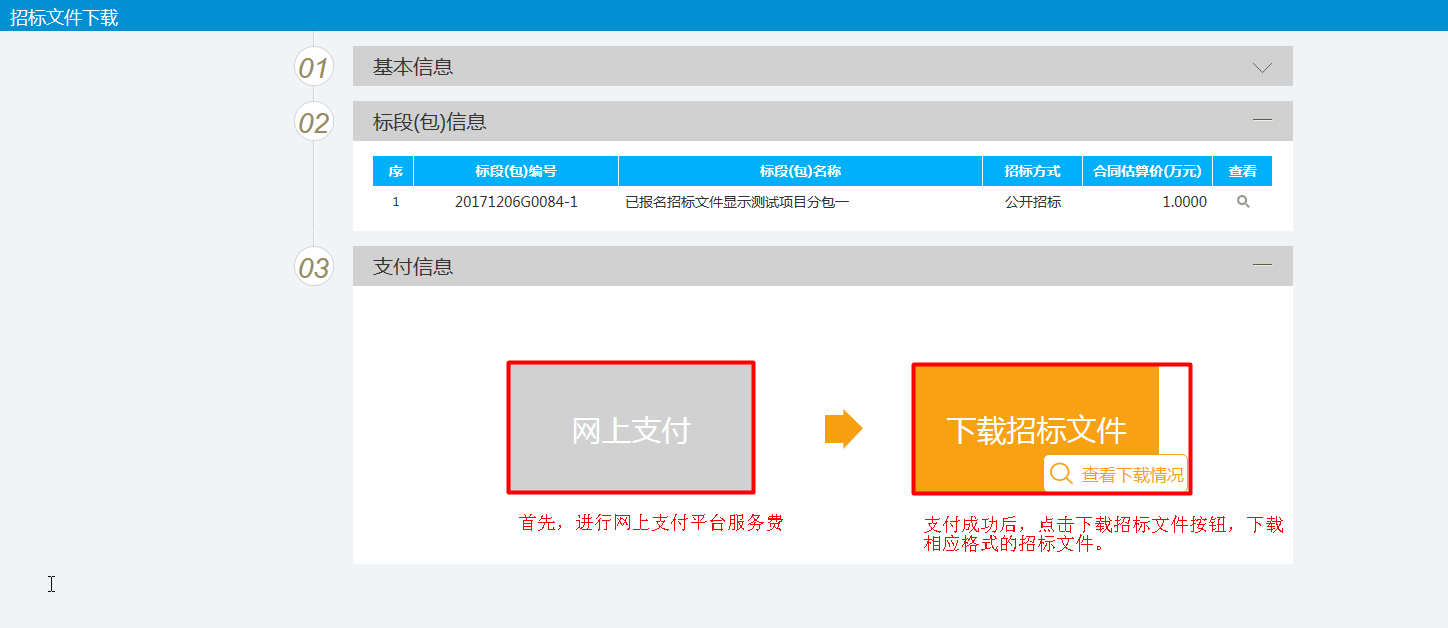1448x628 pixels.
Task: Click the 招标方式 column header
Action: tap(1032, 170)
